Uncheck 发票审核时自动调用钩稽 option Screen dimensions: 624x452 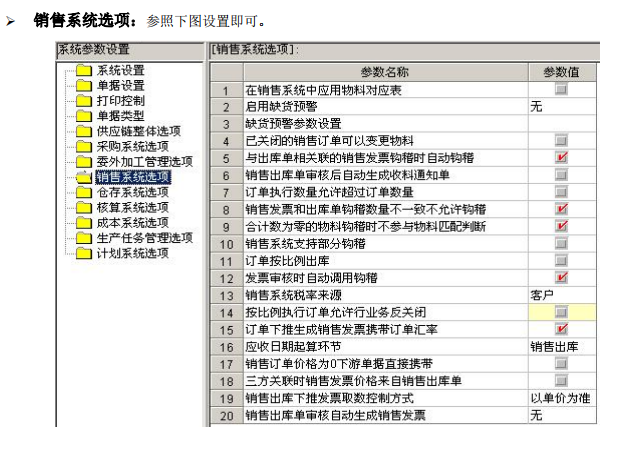(x=561, y=277)
